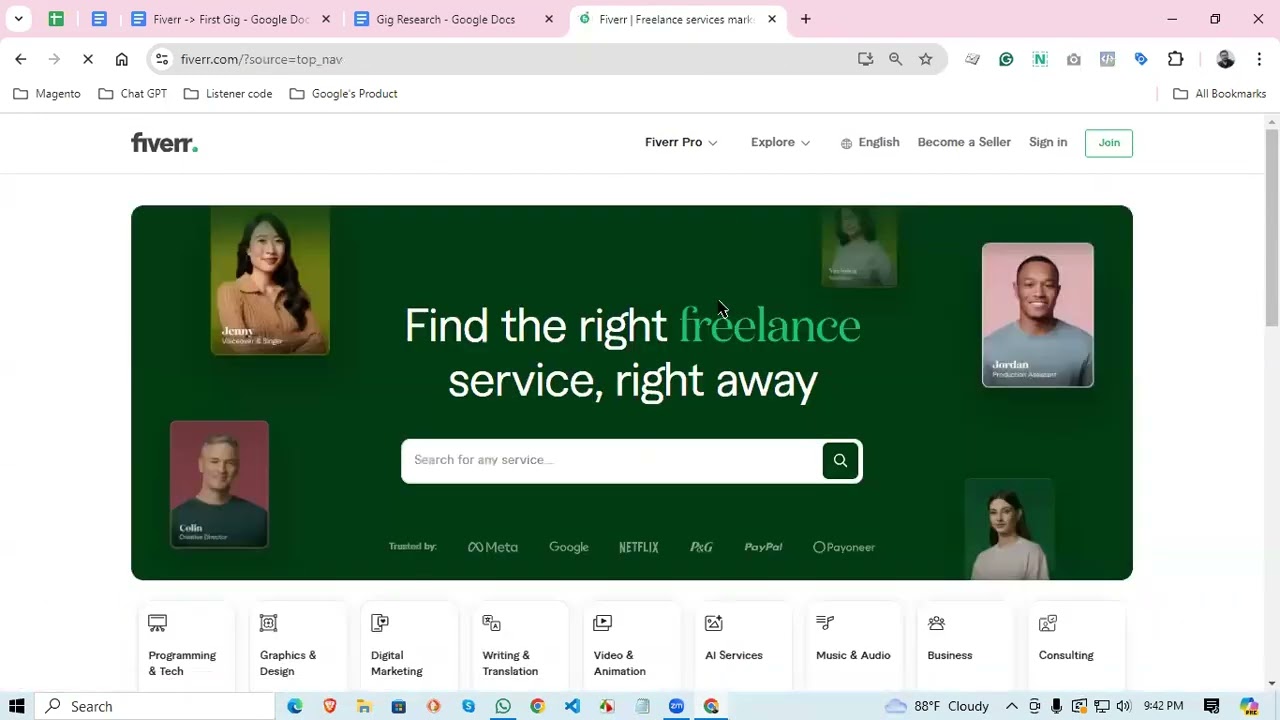Open the Programming & Tech category

point(187,646)
